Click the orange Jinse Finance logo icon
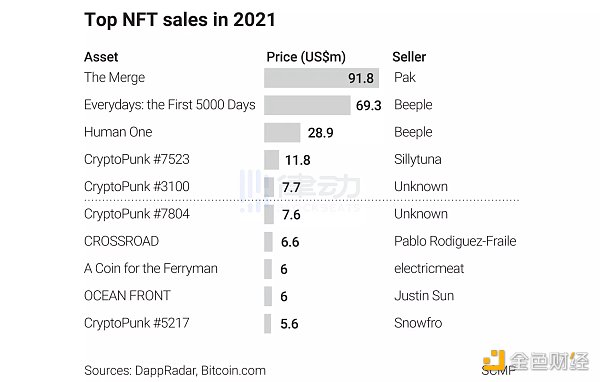Viewport: 600px width, 382px height. [x=493, y=360]
